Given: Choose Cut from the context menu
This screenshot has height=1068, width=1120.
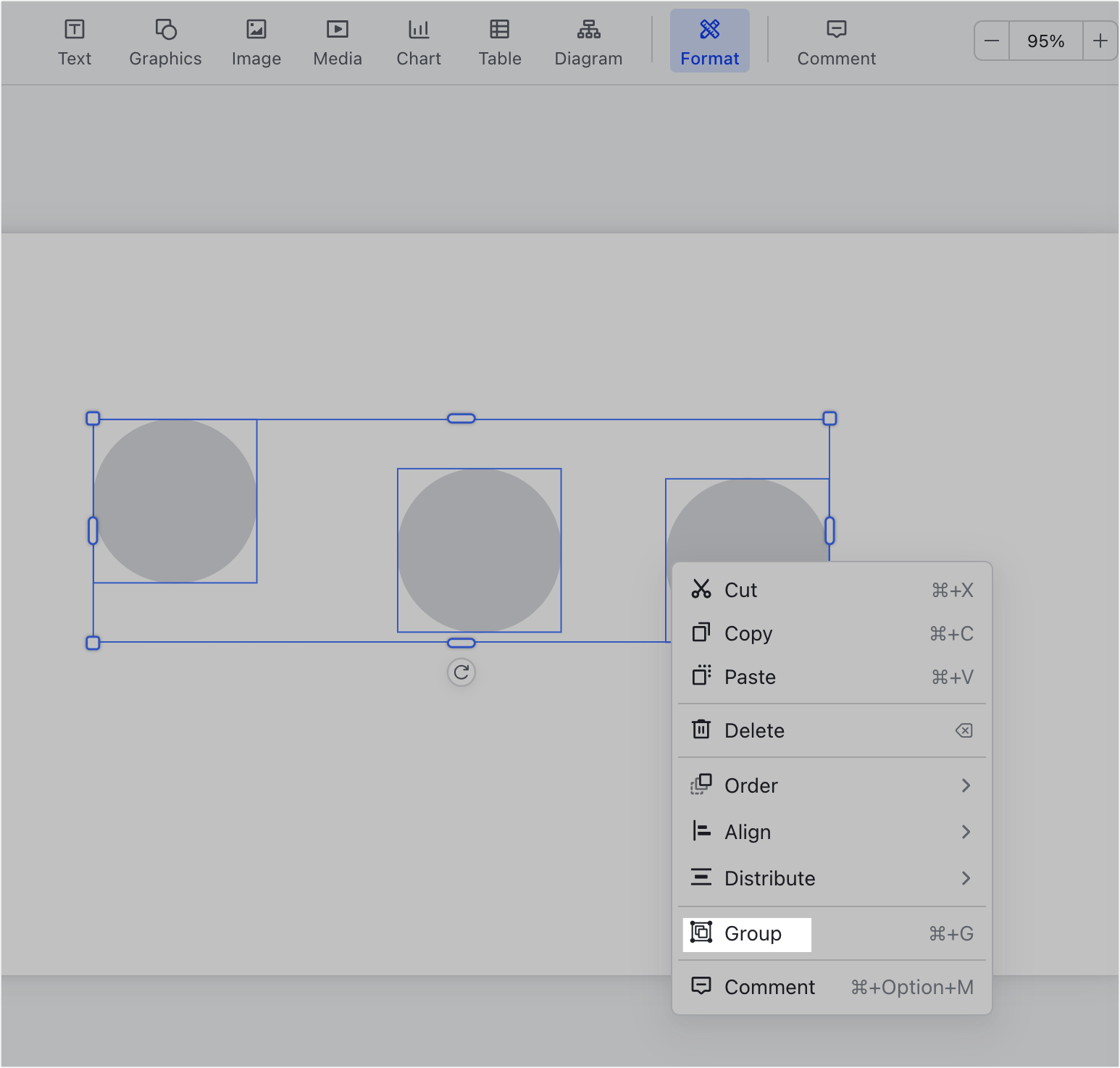Looking at the screenshot, I should pos(741,590).
